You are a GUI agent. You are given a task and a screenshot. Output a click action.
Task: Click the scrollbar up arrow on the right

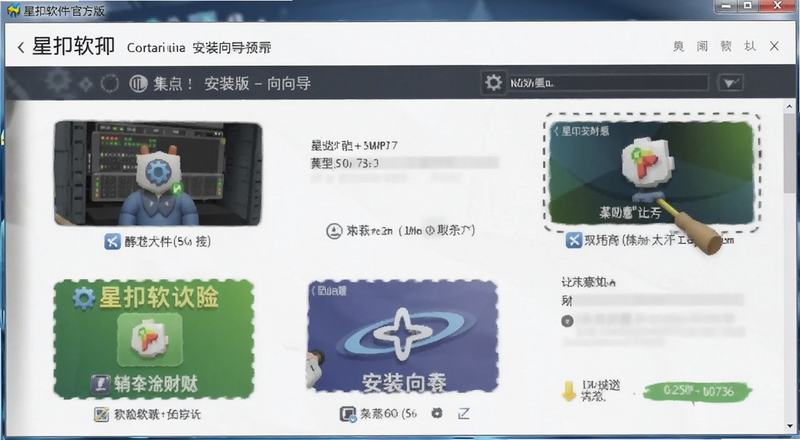point(789,107)
